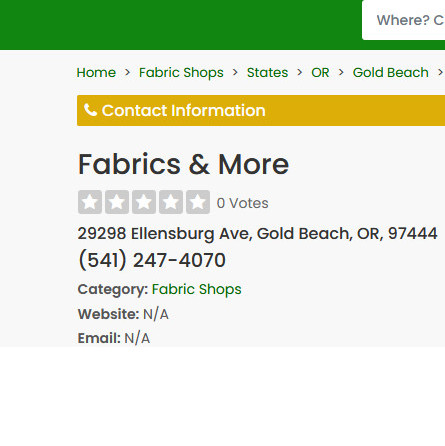Click the Fabrics & More business title
The image size is (445, 446).
pyautogui.click(x=183, y=164)
